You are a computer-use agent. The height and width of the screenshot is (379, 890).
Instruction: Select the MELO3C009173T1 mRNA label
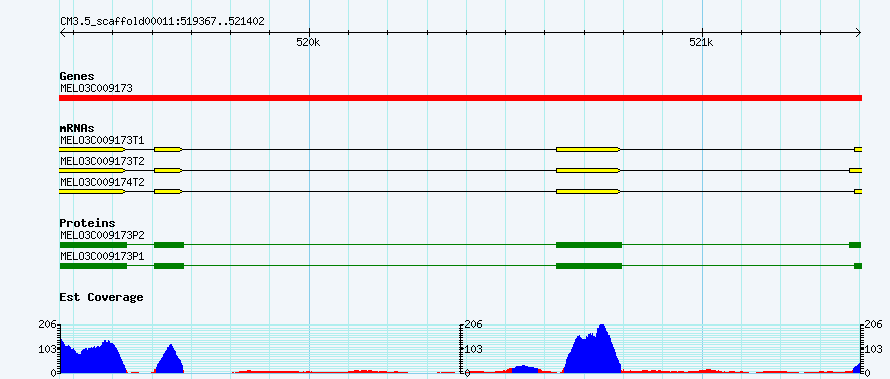(x=102, y=140)
